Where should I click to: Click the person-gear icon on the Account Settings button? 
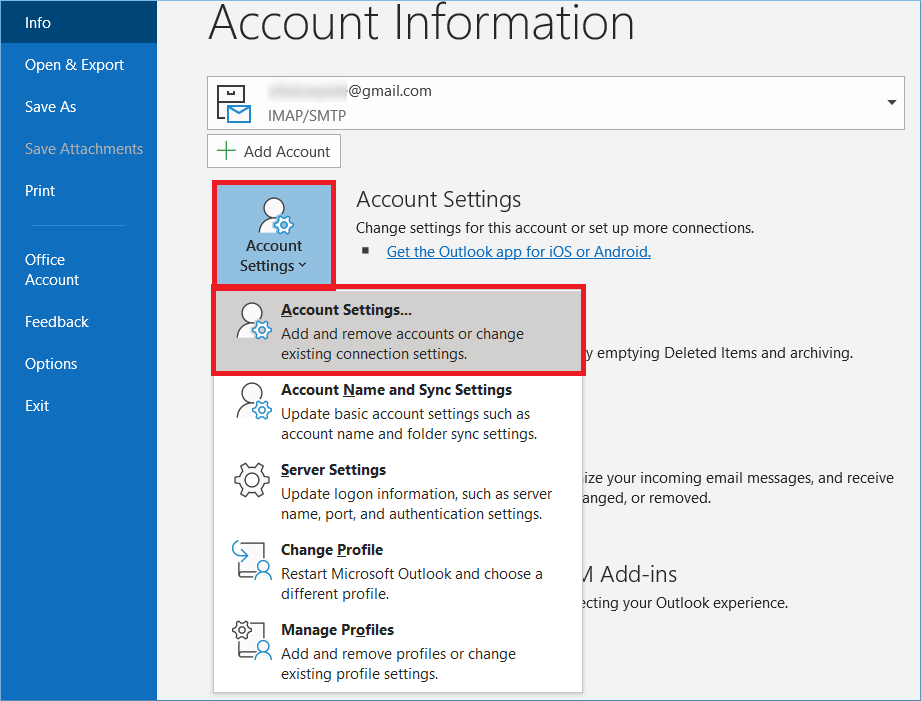pyautogui.click(x=275, y=216)
